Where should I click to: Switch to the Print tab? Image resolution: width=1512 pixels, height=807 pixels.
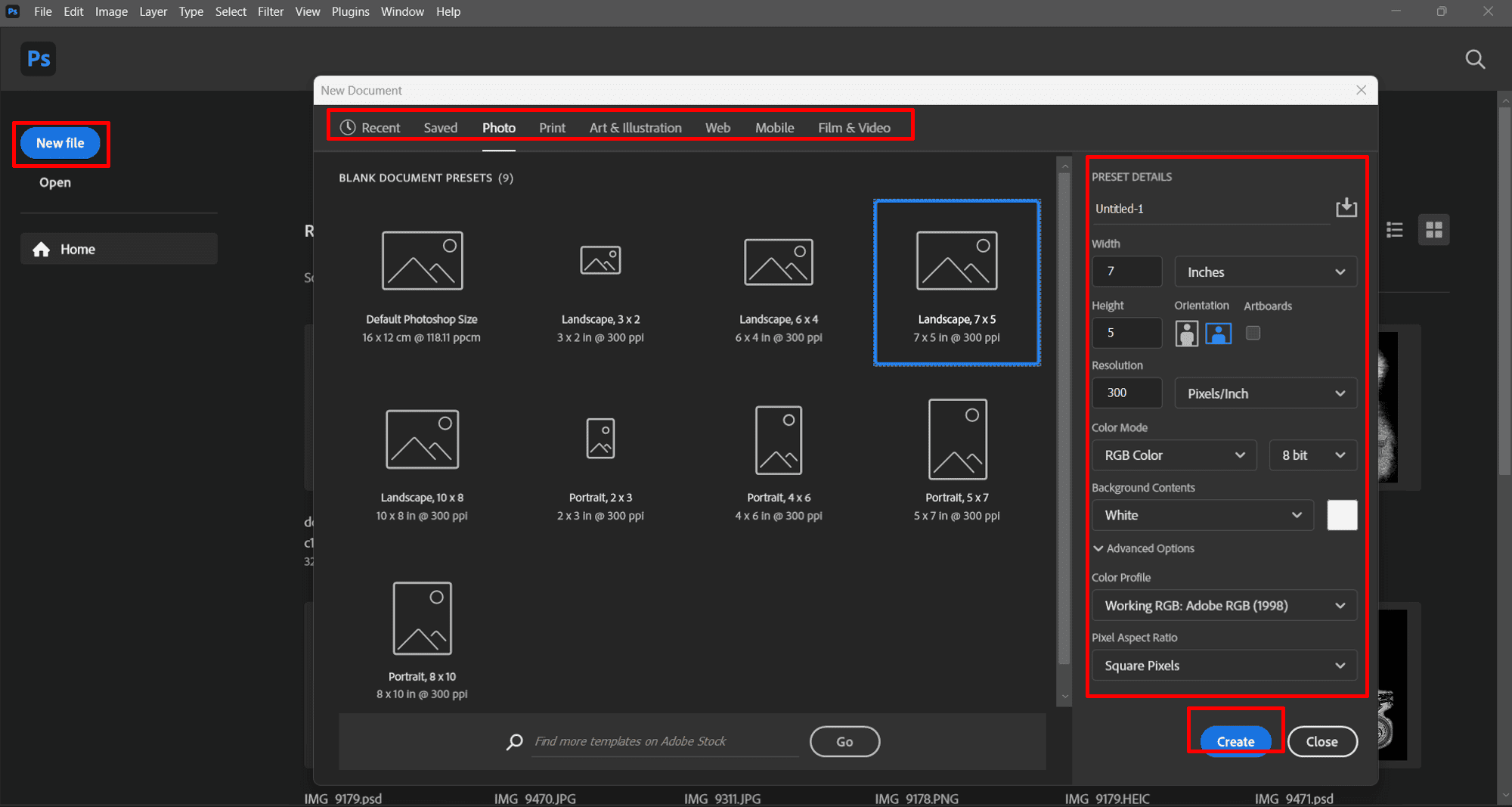coord(552,128)
